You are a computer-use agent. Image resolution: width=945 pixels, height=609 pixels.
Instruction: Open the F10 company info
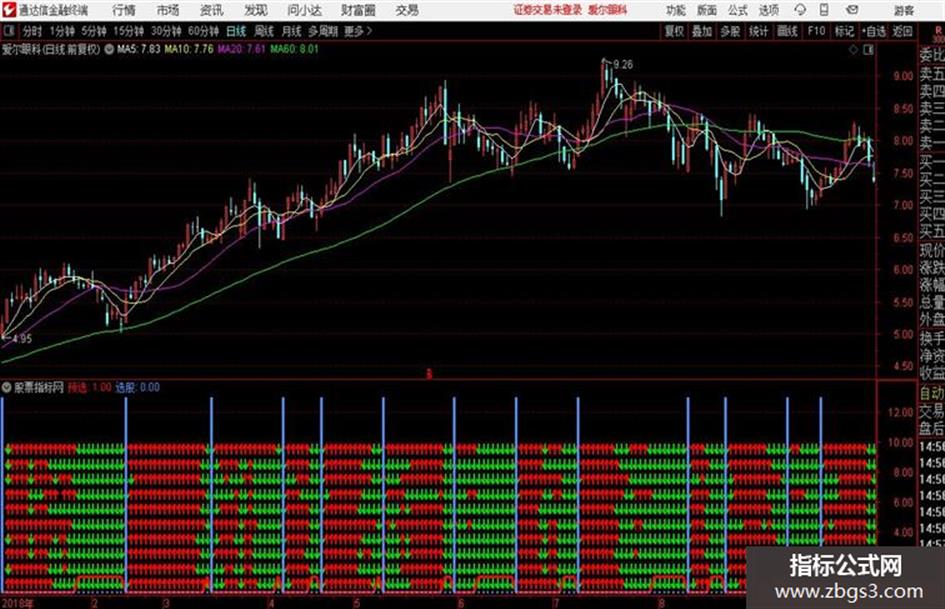pos(816,31)
